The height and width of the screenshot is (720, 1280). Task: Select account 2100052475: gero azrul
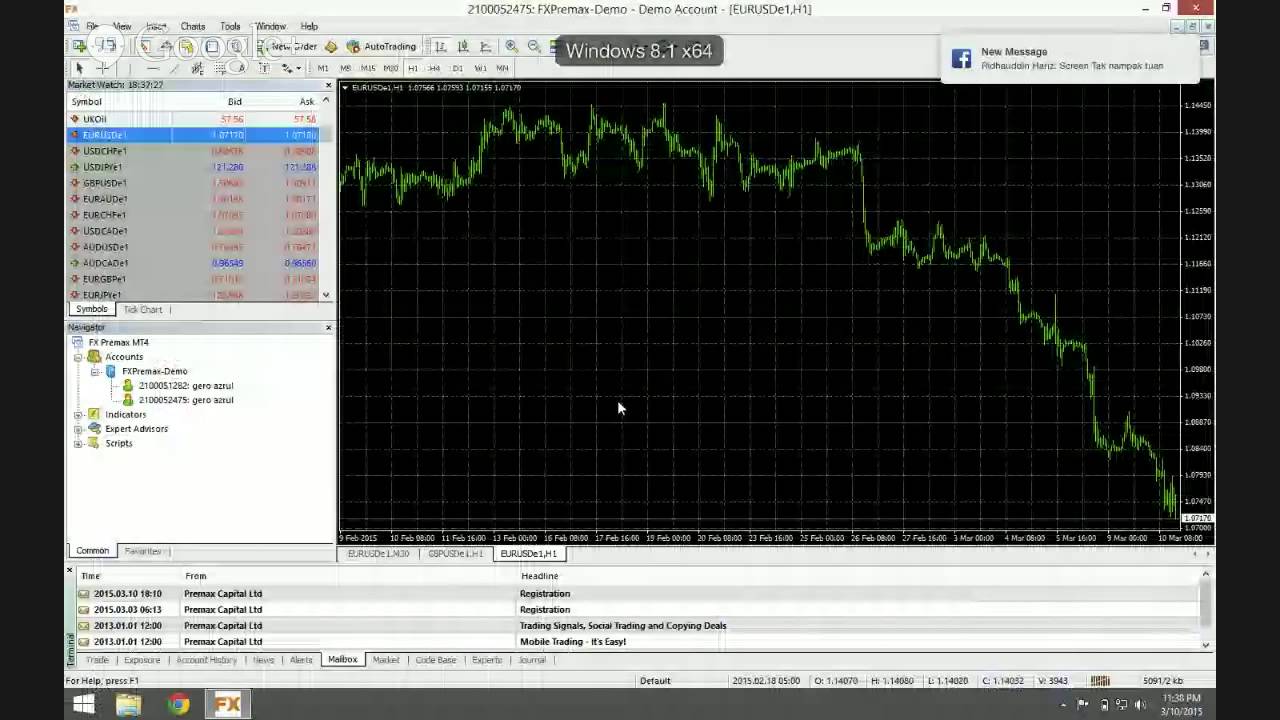[x=186, y=400]
